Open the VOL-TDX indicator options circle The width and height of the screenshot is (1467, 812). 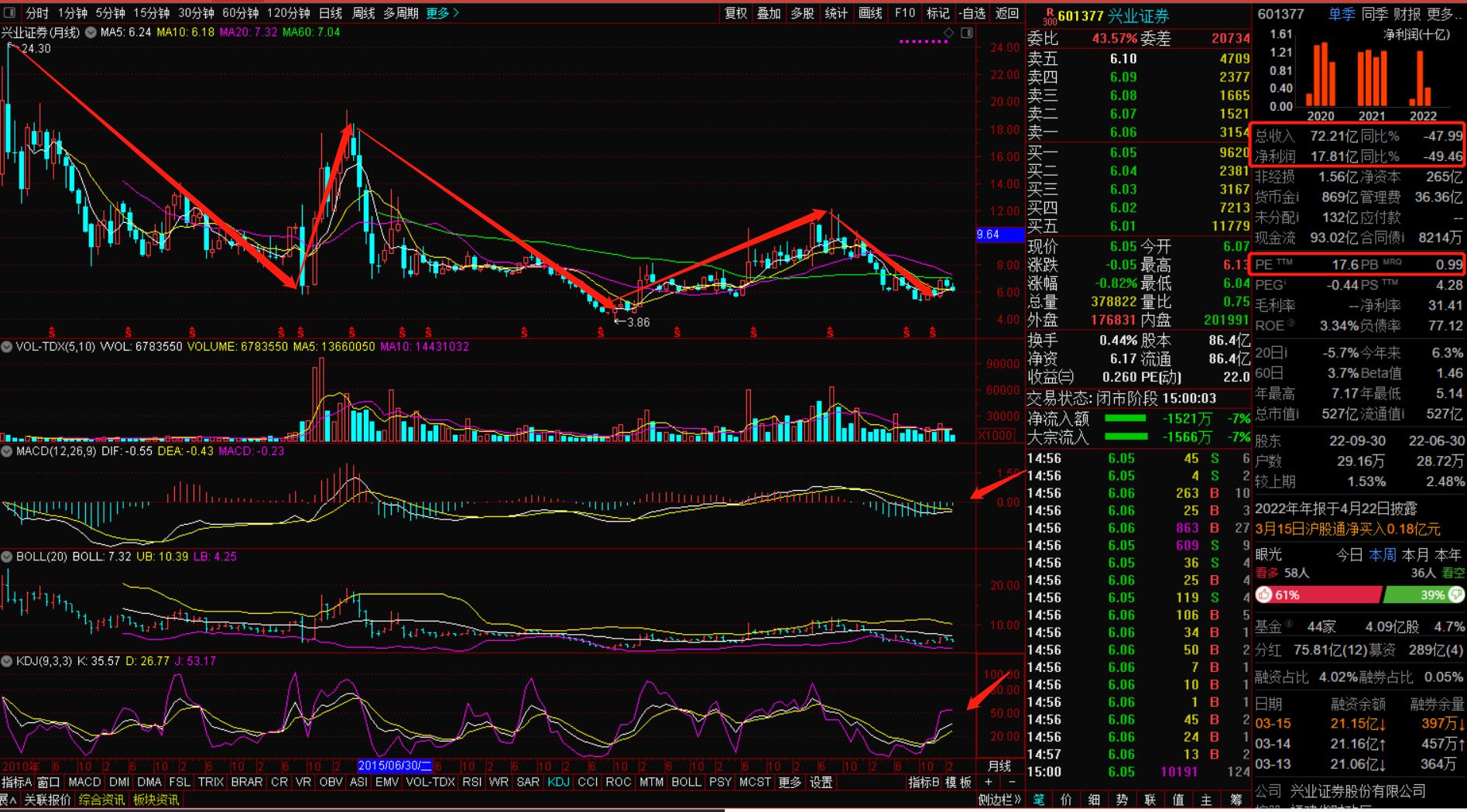tap(7, 347)
